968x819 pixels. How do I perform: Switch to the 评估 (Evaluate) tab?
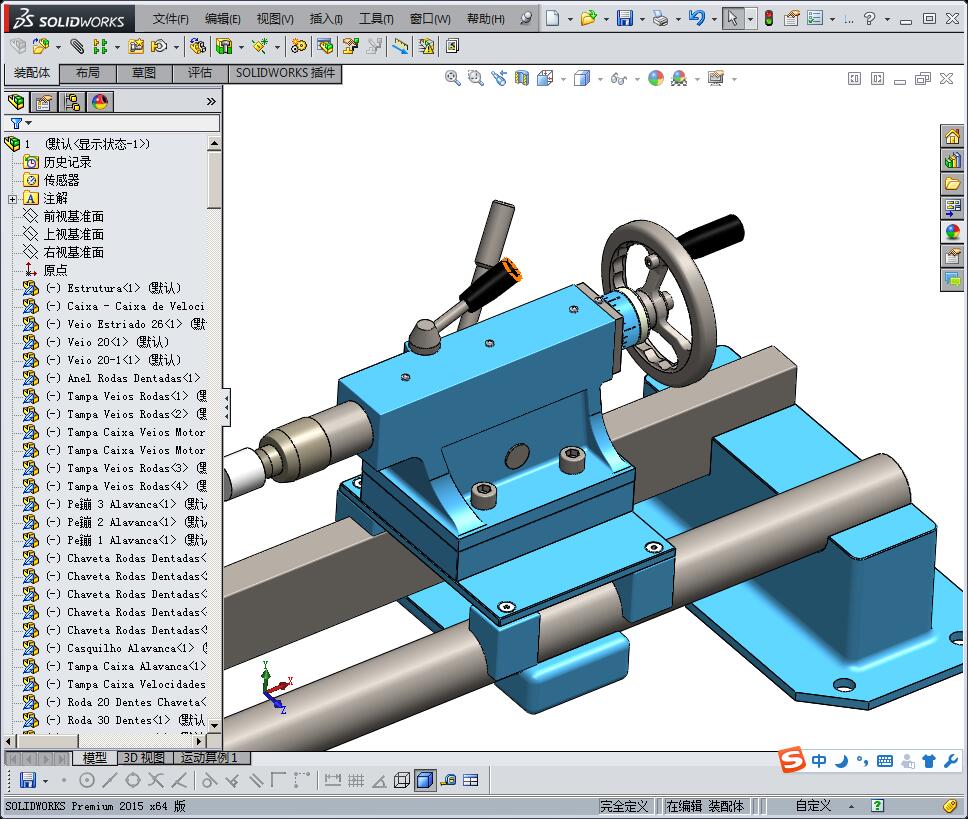pyautogui.click(x=200, y=73)
